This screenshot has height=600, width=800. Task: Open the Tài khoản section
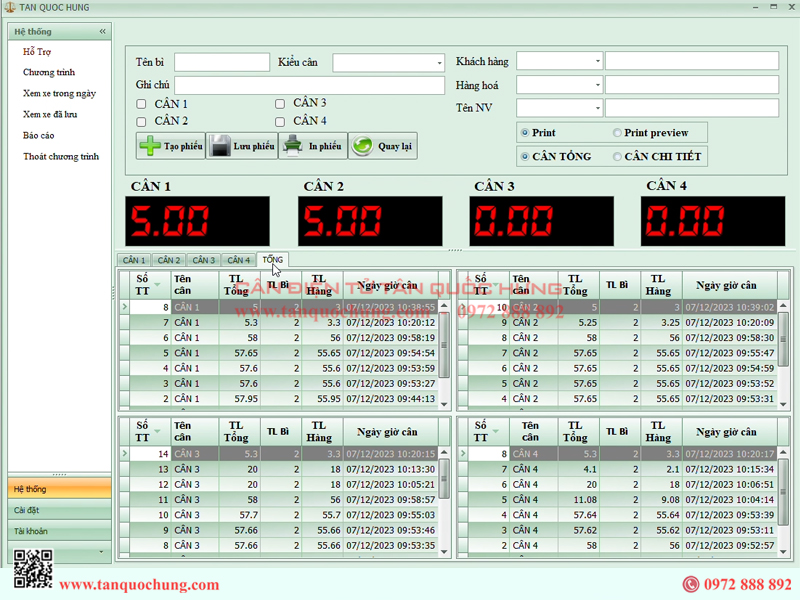(60, 531)
